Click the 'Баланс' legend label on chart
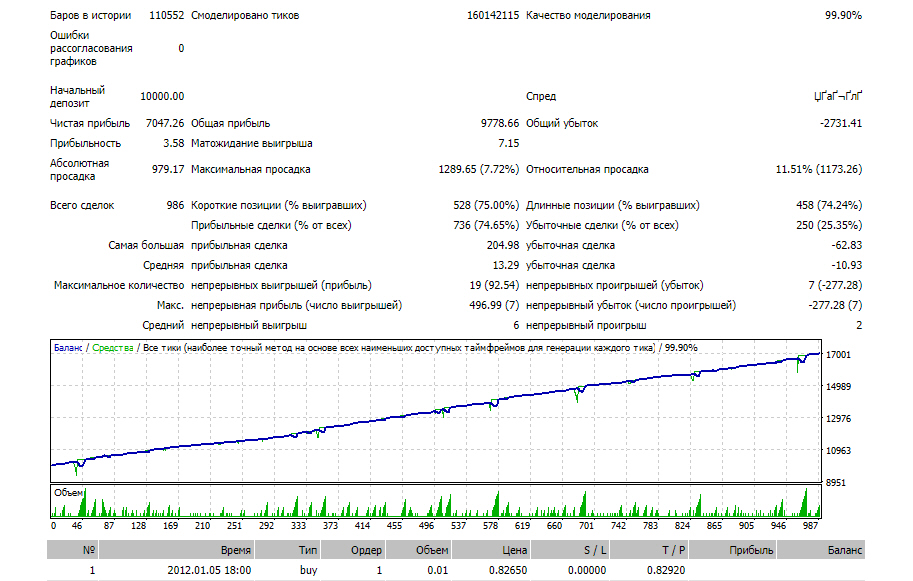 [x=68, y=348]
